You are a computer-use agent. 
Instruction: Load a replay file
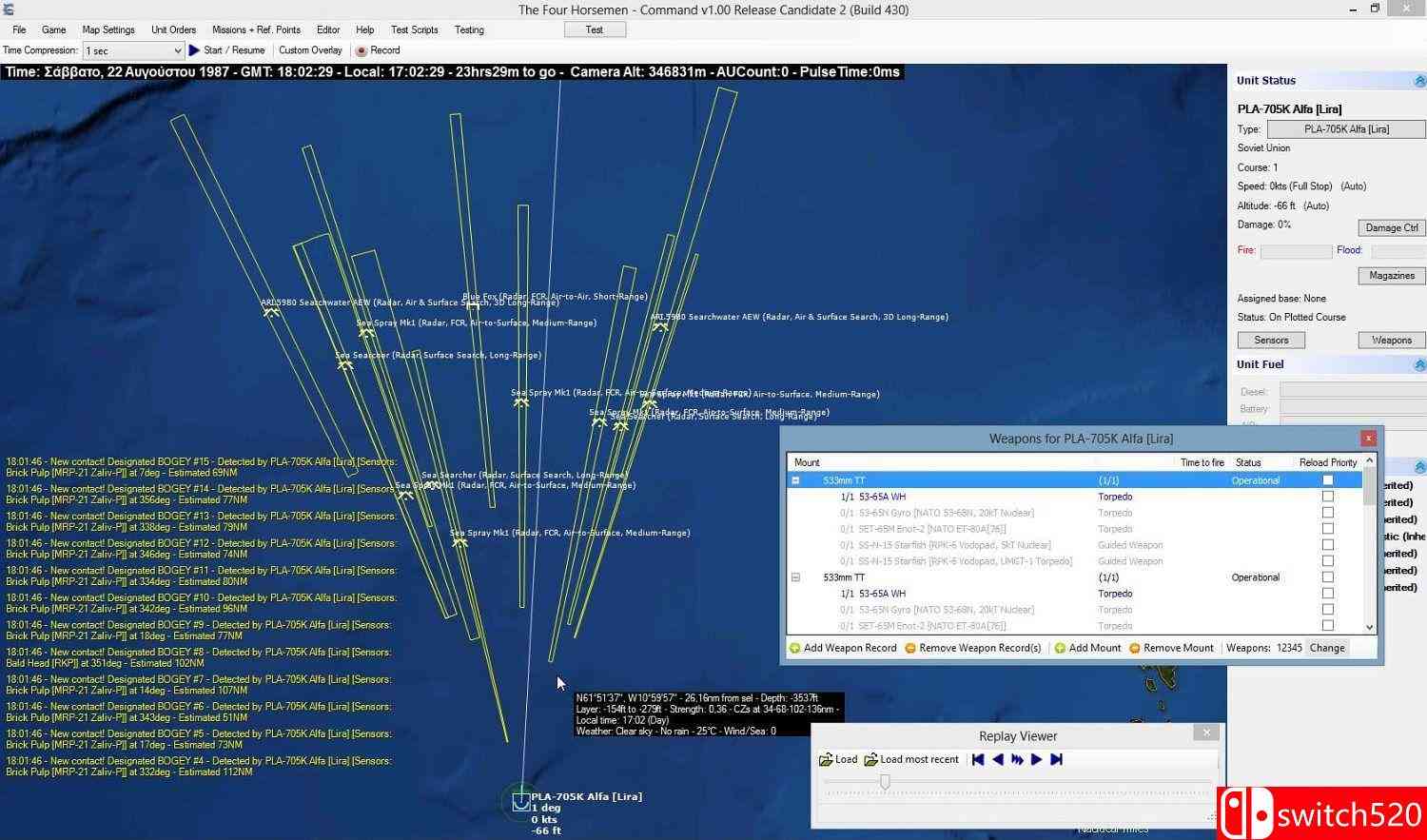click(x=838, y=759)
